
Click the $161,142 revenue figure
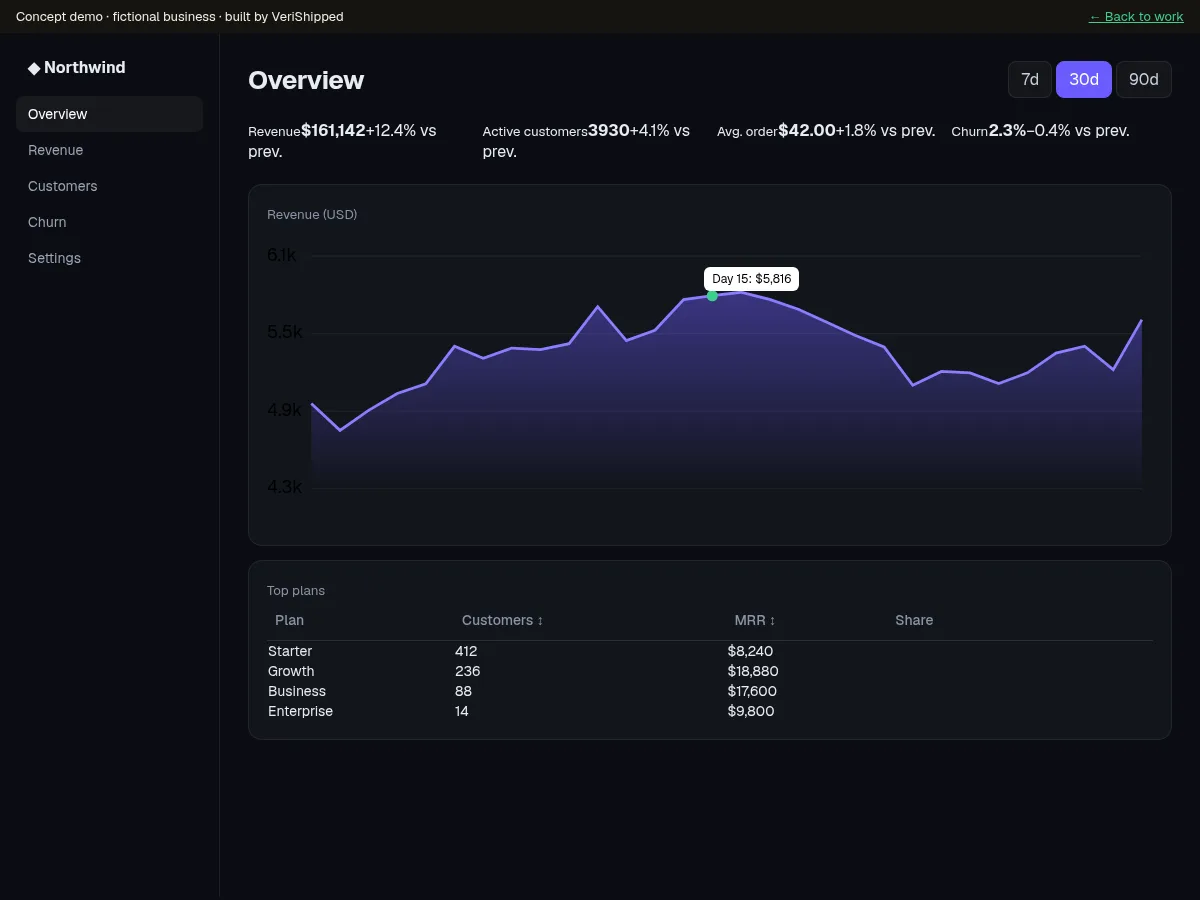[x=333, y=130]
